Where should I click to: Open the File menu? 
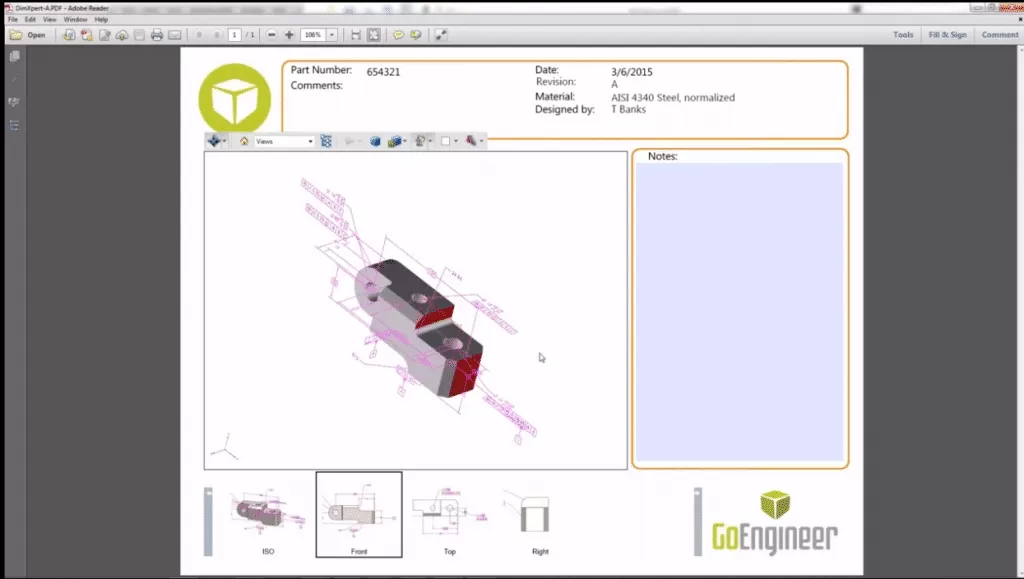click(x=13, y=20)
